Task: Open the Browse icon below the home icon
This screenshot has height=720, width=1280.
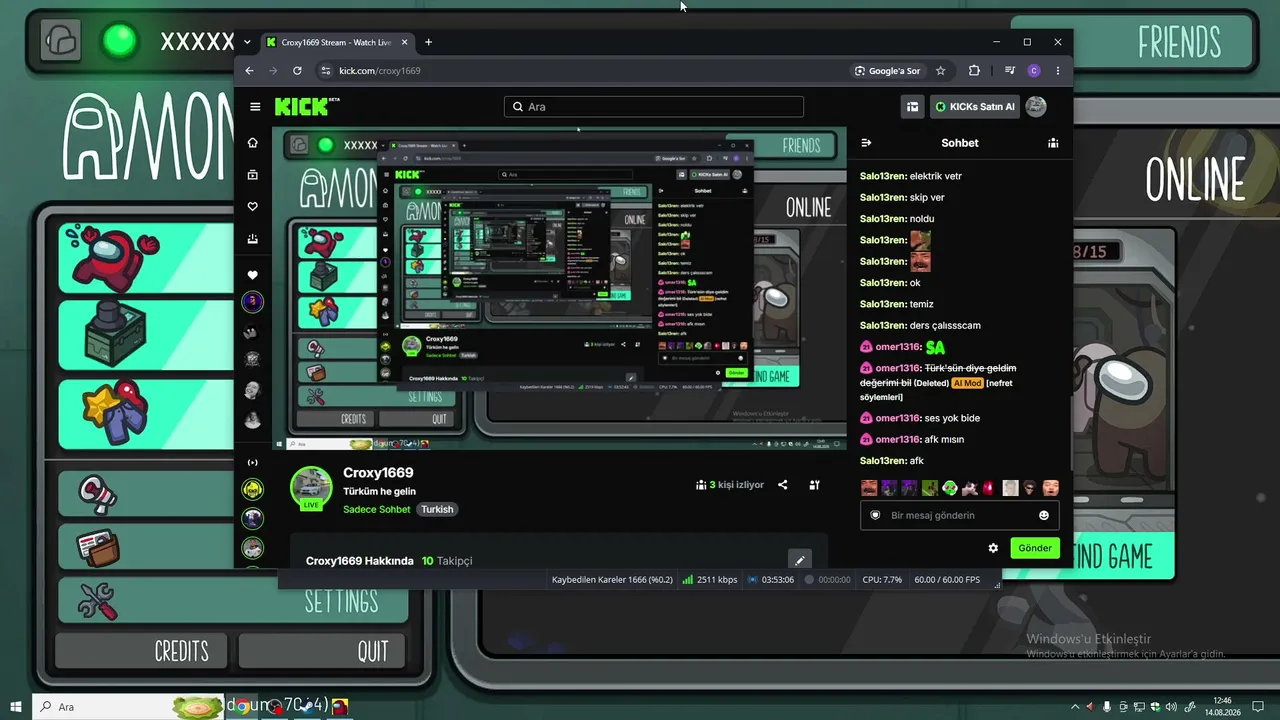Action: coord(253,175)
